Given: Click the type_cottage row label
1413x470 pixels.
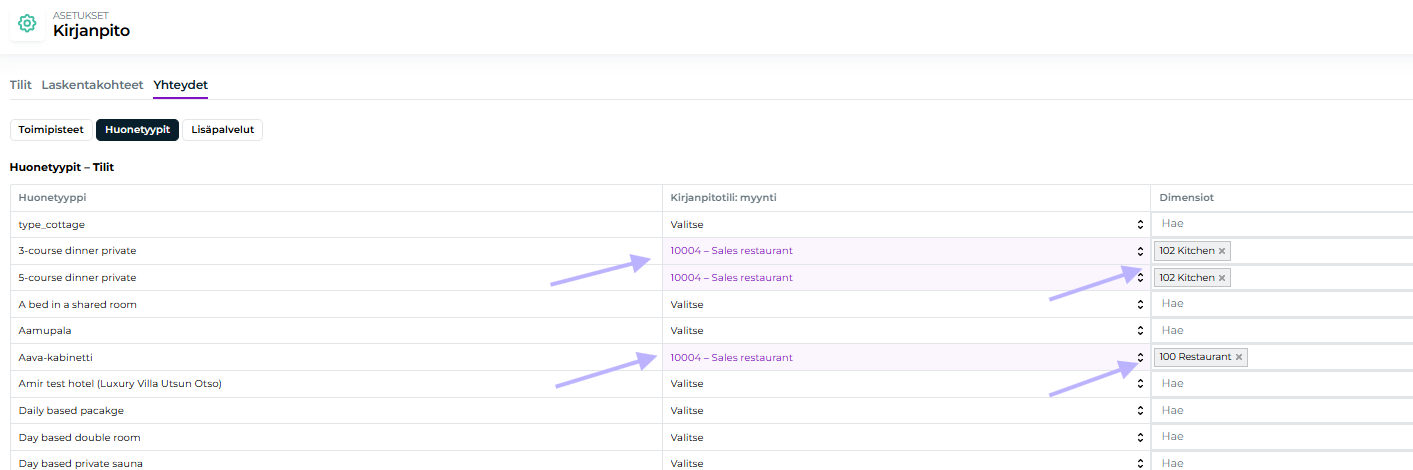Looking at the screenshot, I should [52, 225].
